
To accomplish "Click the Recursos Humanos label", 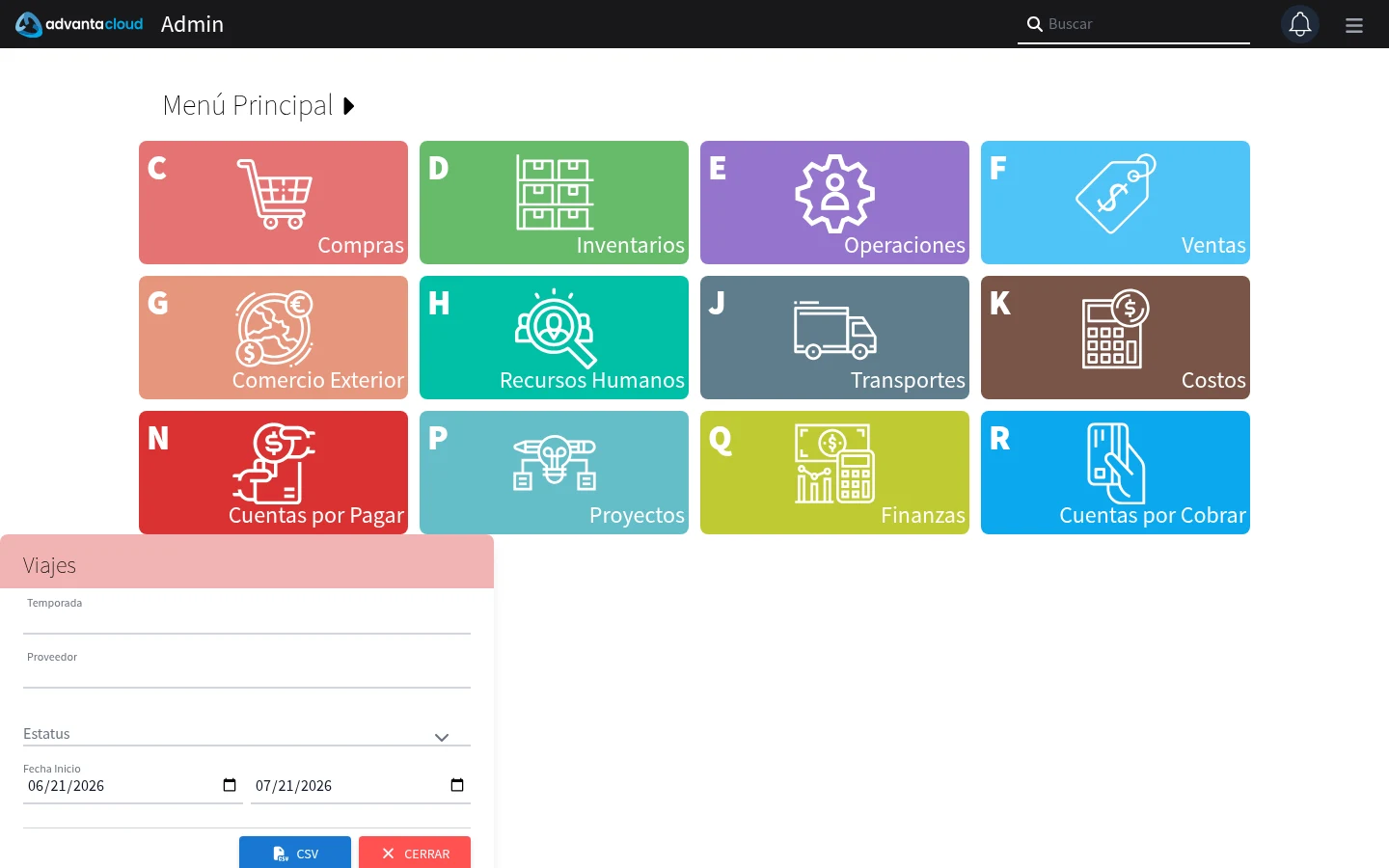I will point(592,380).
